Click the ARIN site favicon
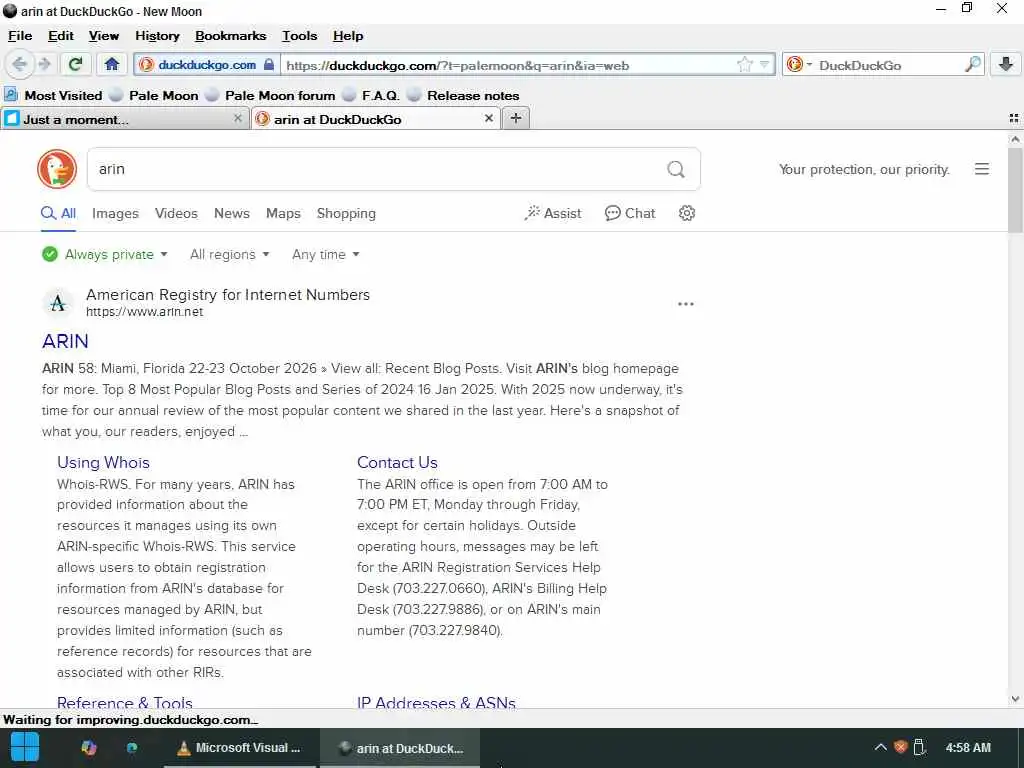 coord(57,303)
